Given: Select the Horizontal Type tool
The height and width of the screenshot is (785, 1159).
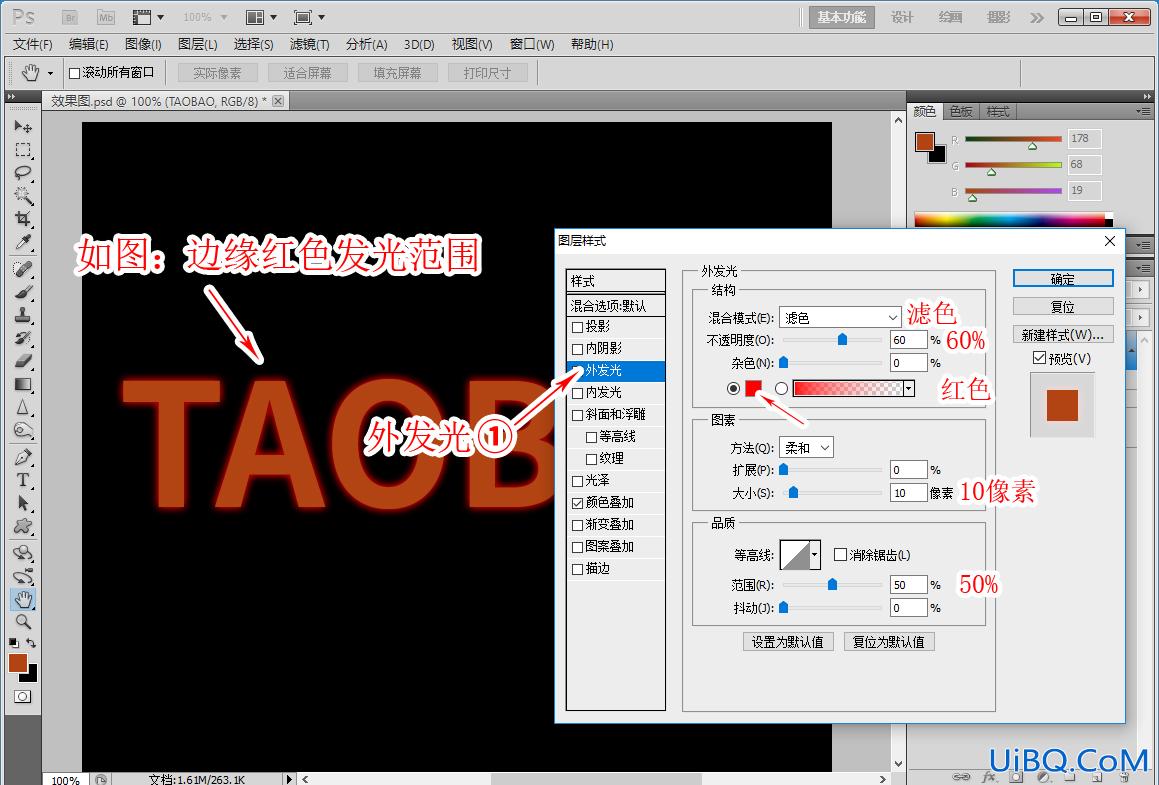Looking at the screenshot, I should [x=23, y=480].
